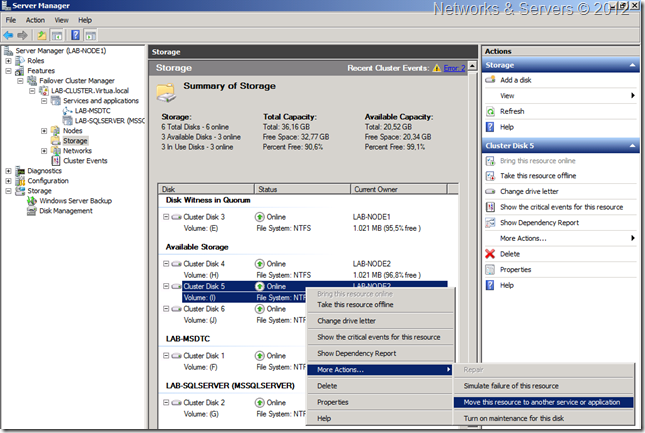This screenshot has height=433, width=645.
Task: Expand the Nodes tree item
Action: (43, 131)
